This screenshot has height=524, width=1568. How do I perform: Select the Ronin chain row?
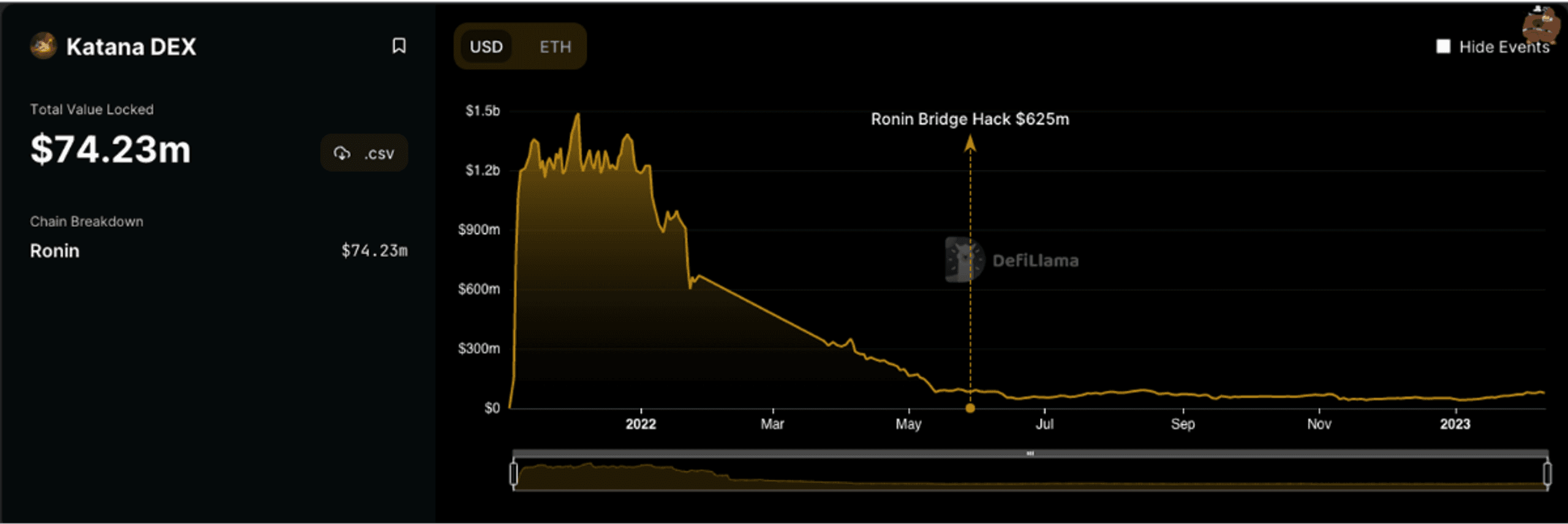coord(219,251)
